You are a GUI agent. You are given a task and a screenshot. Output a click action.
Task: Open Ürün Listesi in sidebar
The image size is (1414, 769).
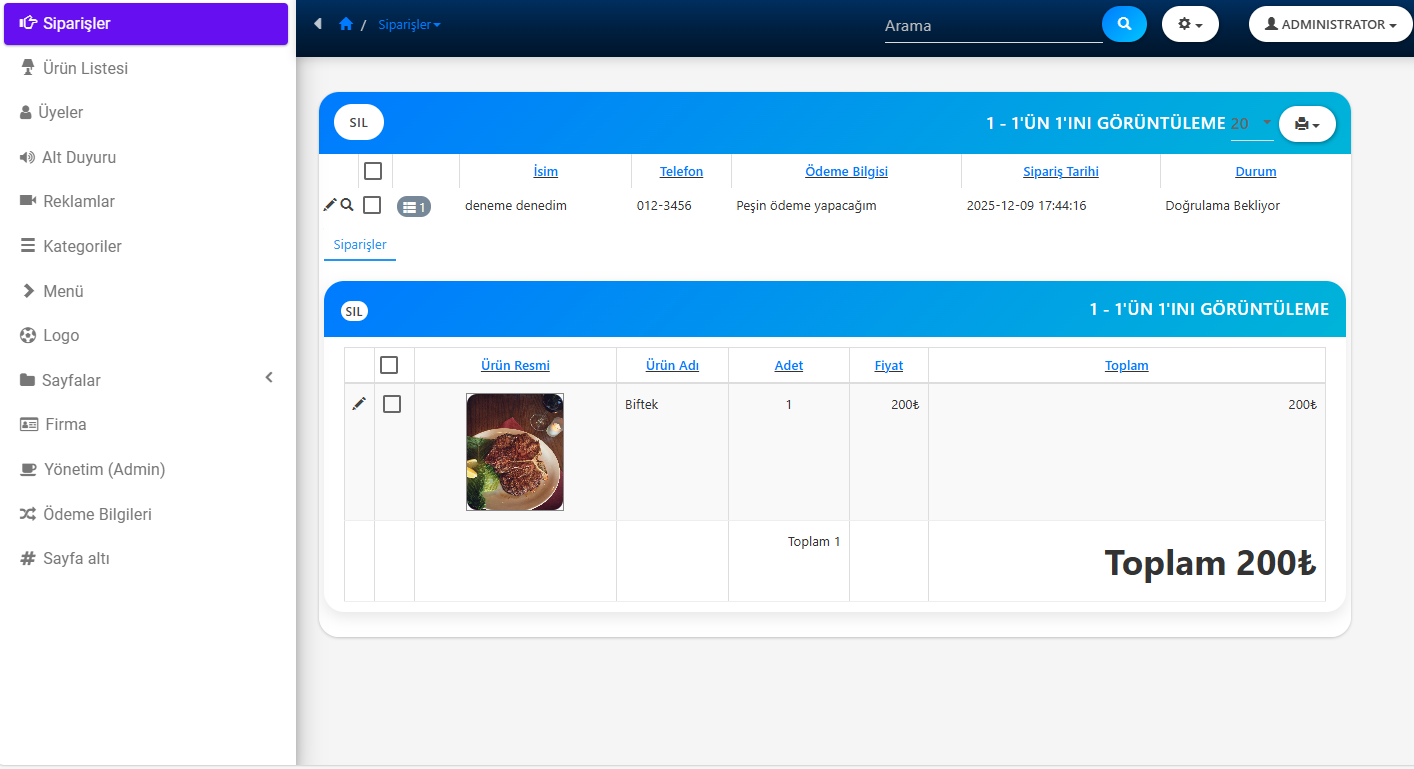[85, 68]
